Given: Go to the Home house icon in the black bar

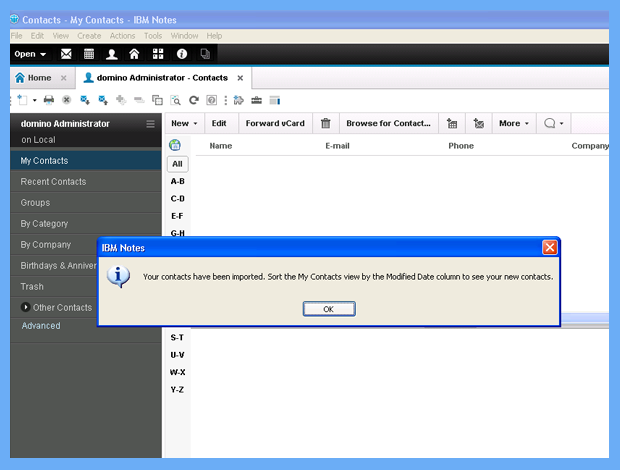Looking at the screenshot, I should coord(134,54).
